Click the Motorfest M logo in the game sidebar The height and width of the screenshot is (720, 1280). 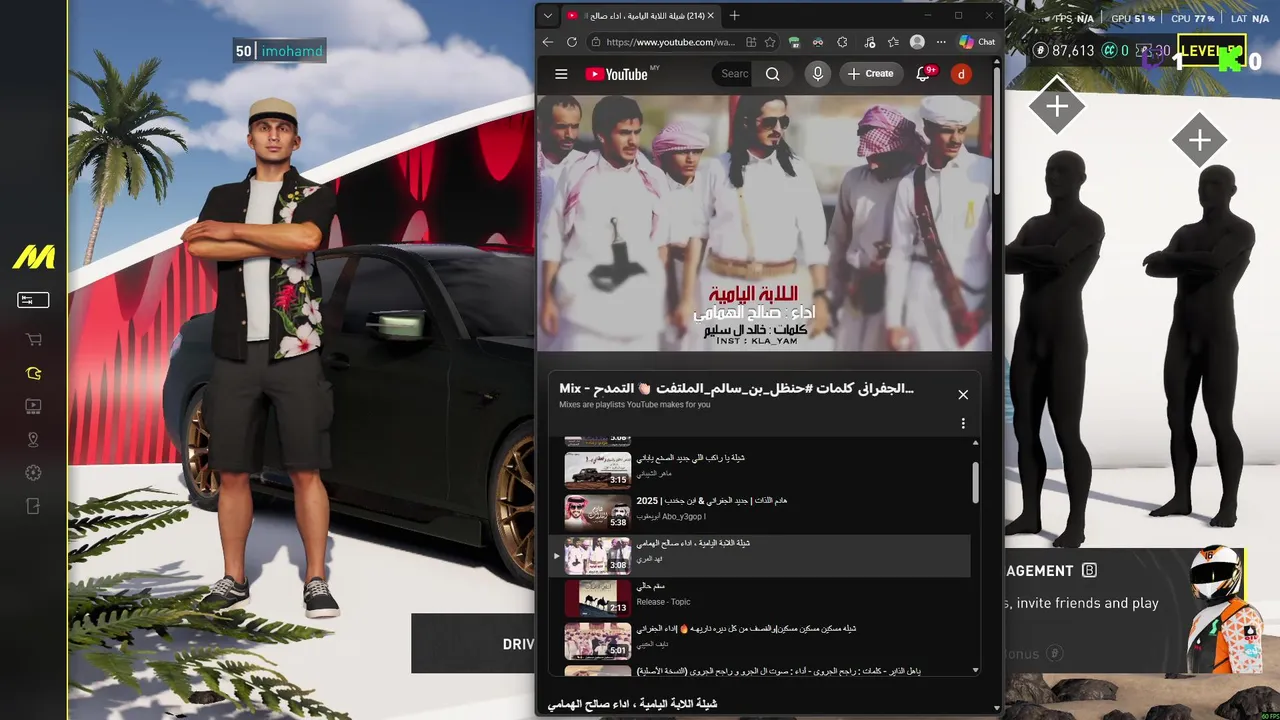point(33,257)
